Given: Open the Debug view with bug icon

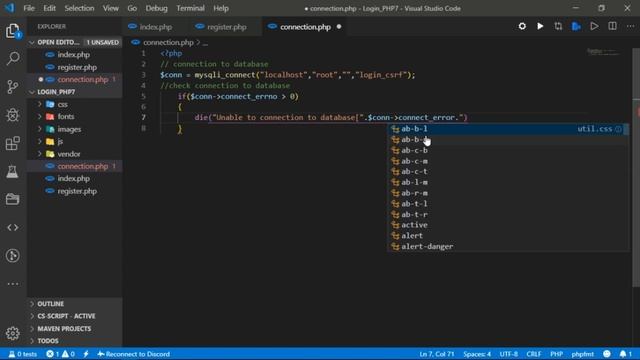Looking at the screenshot, I should click(13, 115).
